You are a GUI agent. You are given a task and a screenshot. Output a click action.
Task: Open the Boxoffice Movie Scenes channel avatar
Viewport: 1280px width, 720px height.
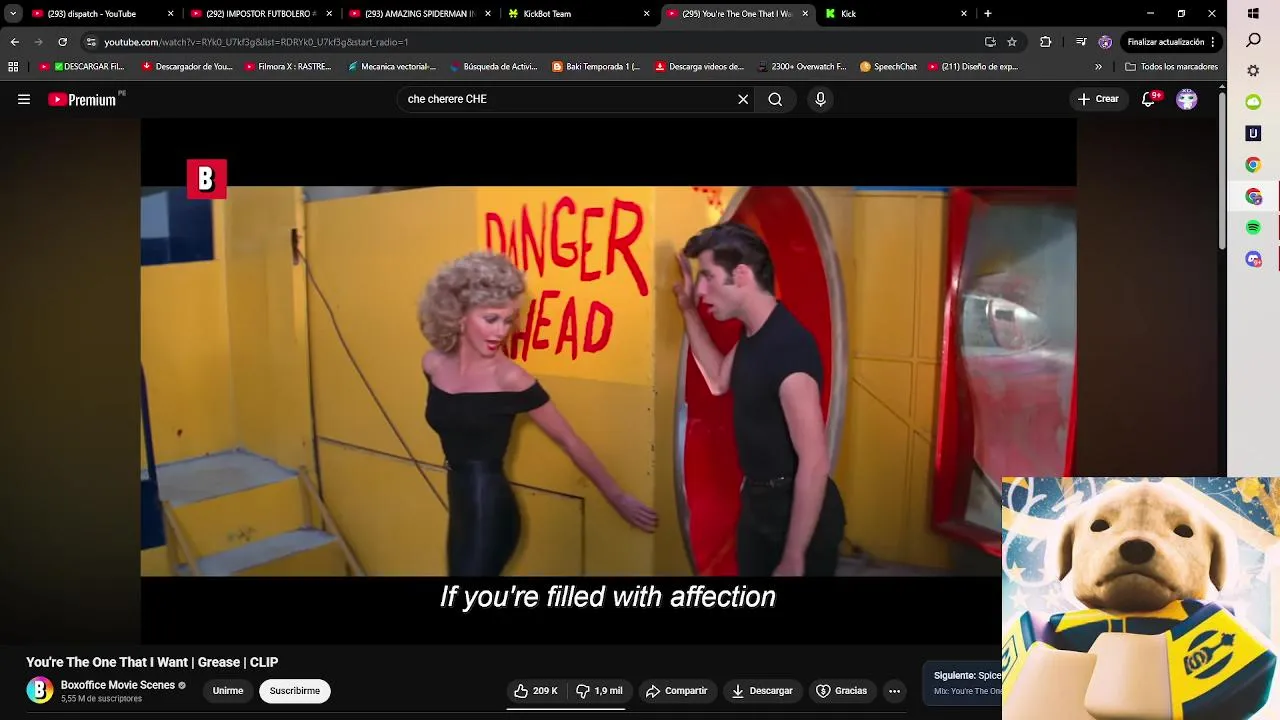[39, 691]
